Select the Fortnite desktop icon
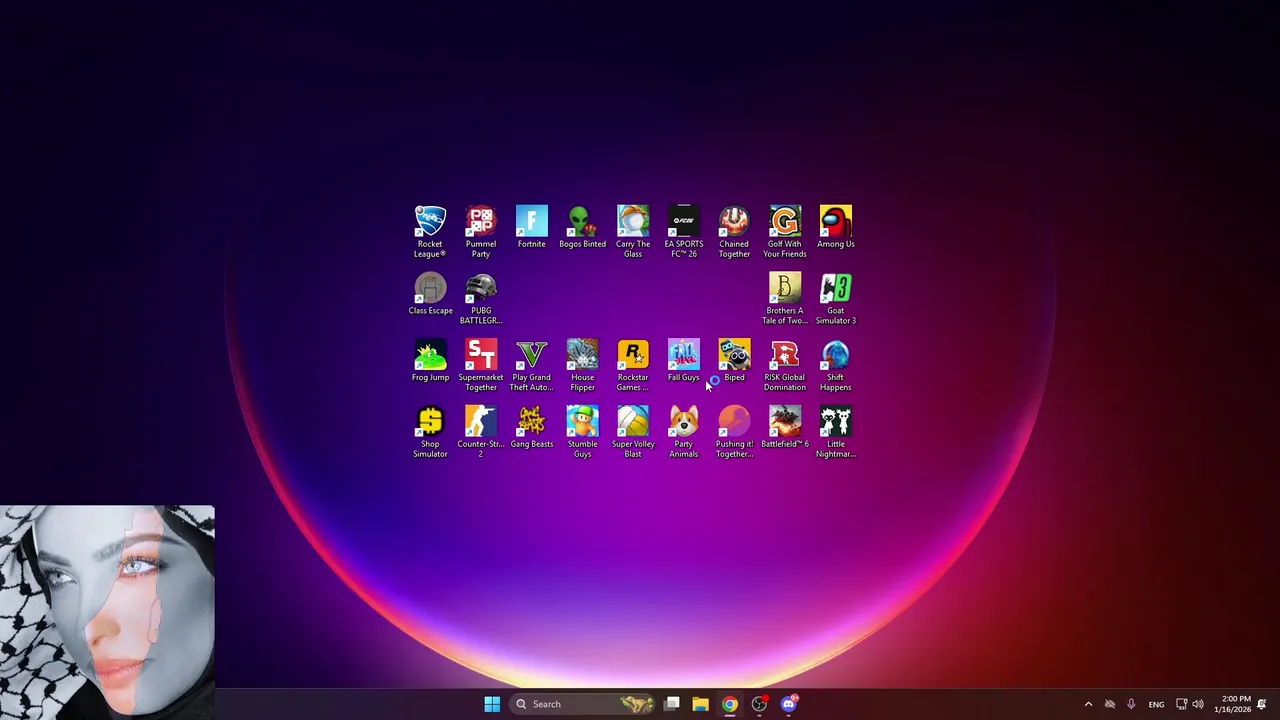 532,227
